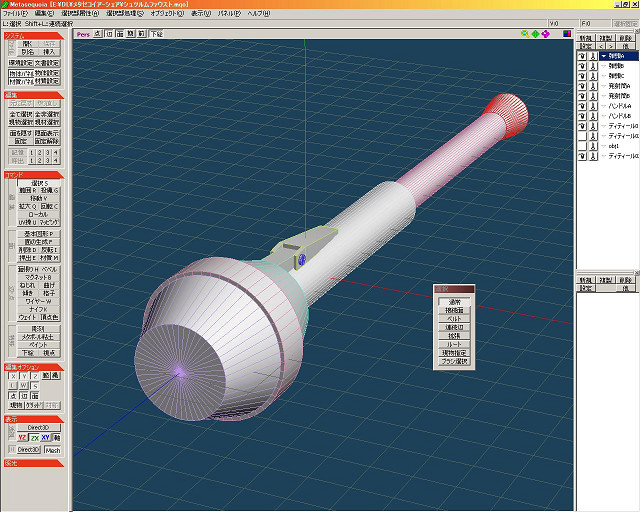The height and width of the screenshot is (512, 640).
Task: Select the 移動 V move tool
Action: tap(39, 198)
